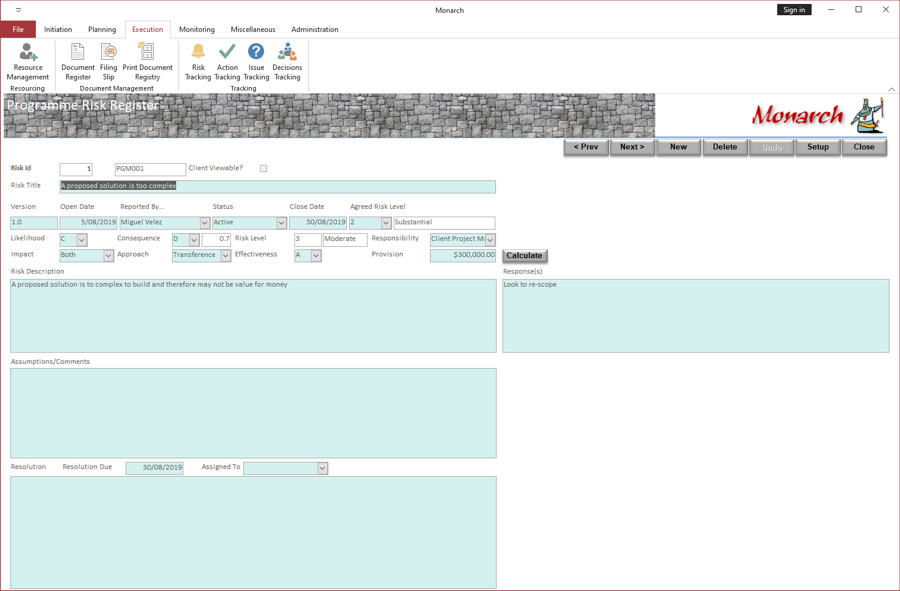Expand the Reported By dropdown
The width and height of the screenshot is (900, 591).
(x=205, y=223)
